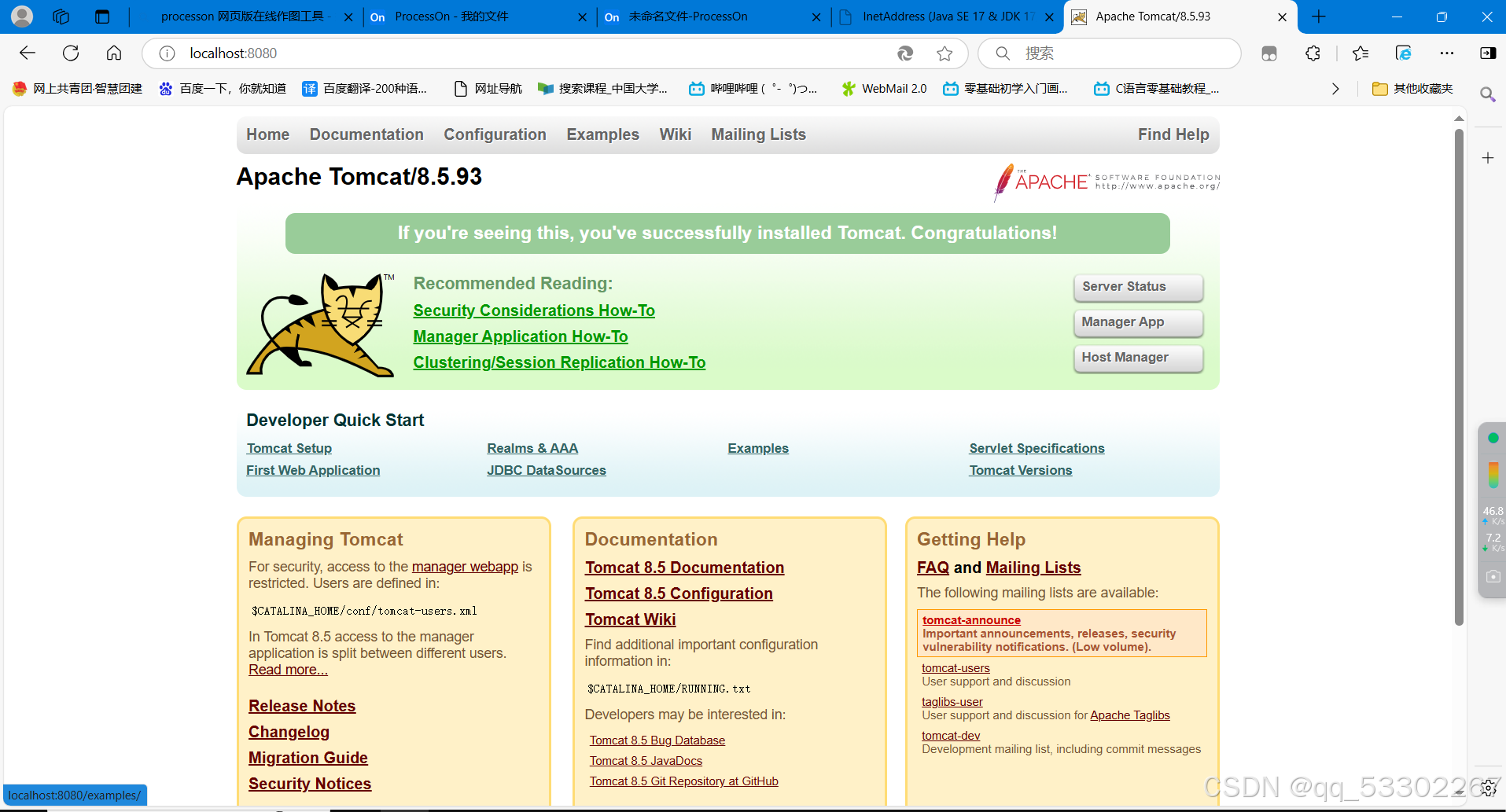Open the Configuration navigation item
Image resolution: width=1506 pixels, height=812 pixels.
[495, 134]
